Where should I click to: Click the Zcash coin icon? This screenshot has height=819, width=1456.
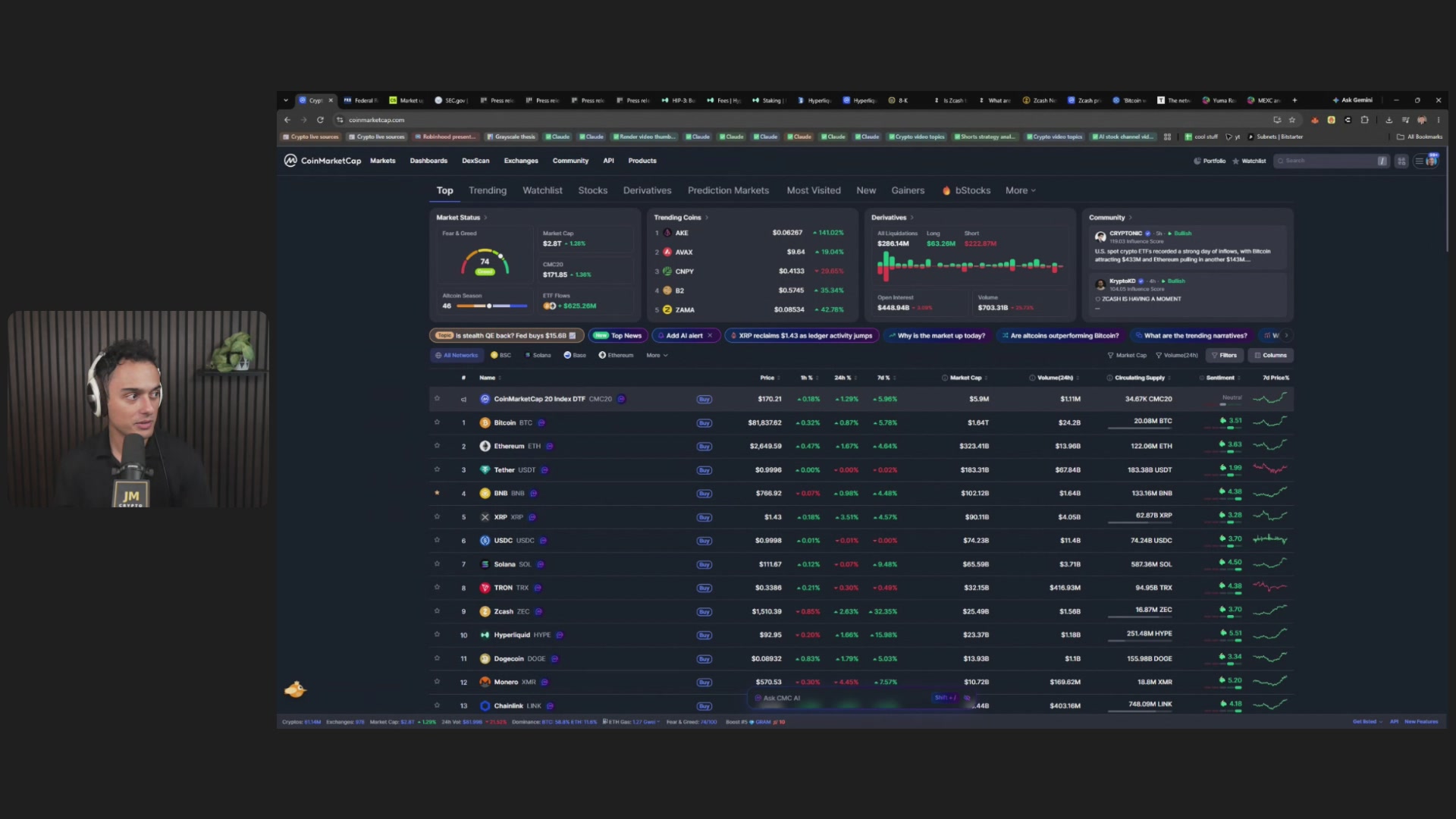pos(485,611)
